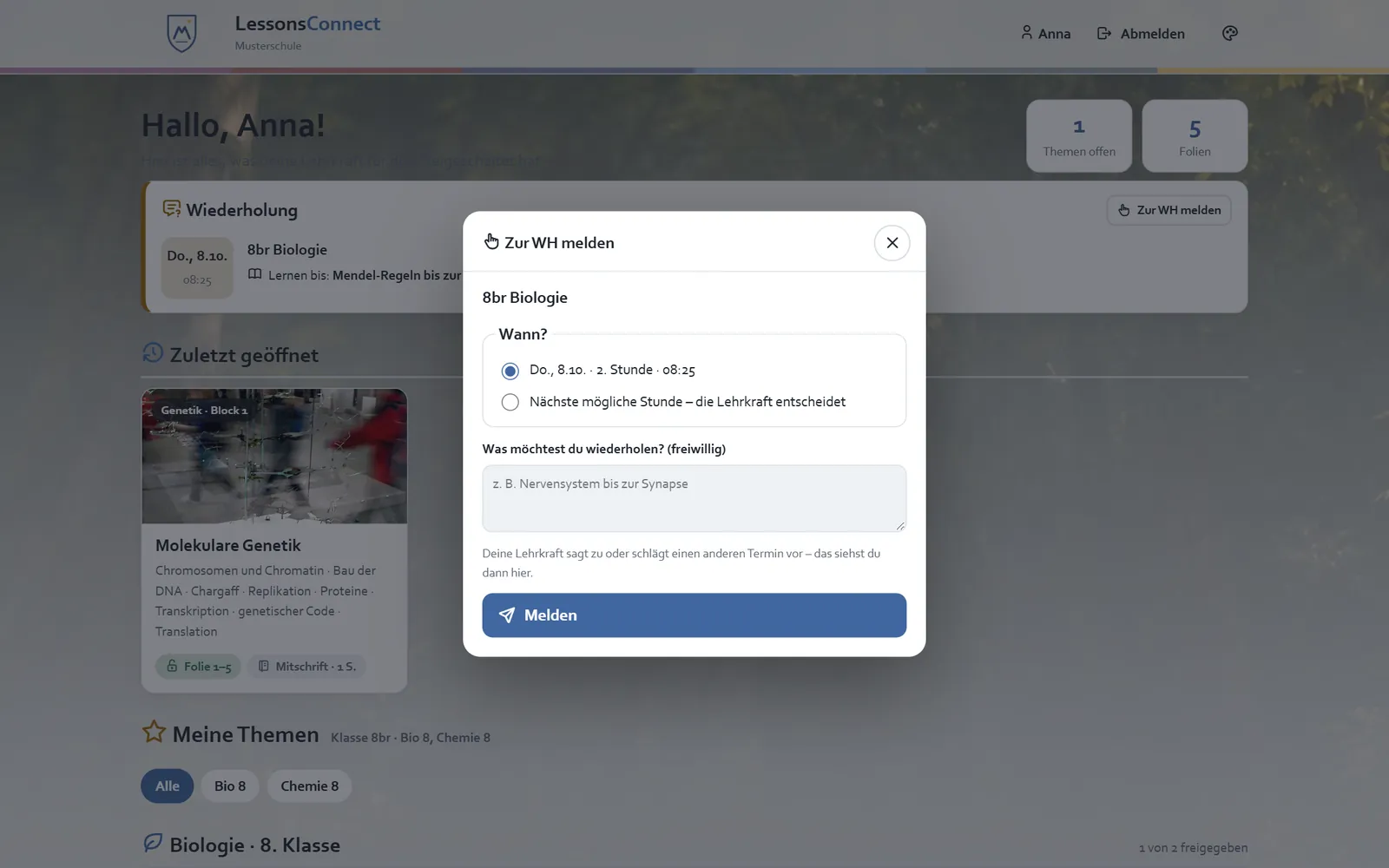Select the Alle filter tab

[168, 786]
